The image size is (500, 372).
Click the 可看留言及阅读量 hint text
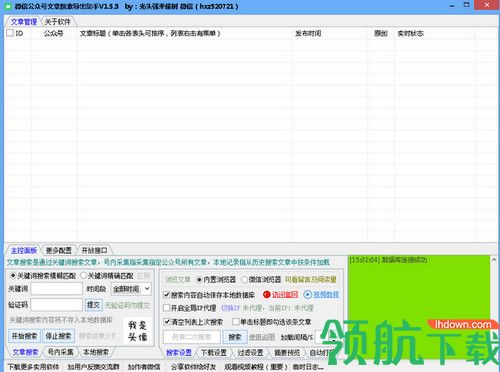pyautogui.click(x=311, y=280)
